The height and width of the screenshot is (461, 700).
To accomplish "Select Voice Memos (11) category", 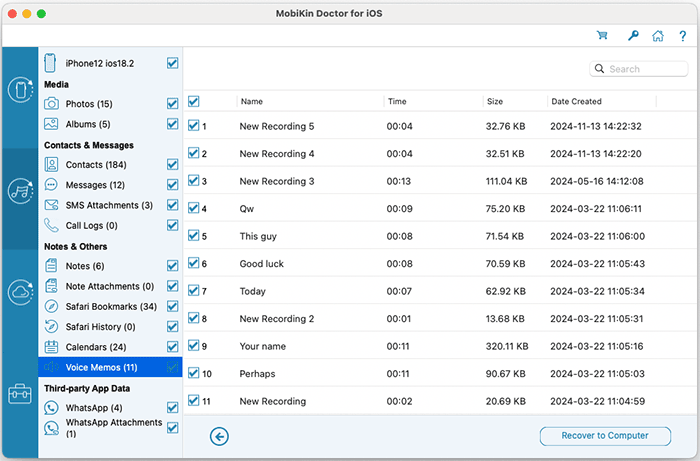I will tap(110, 367).
